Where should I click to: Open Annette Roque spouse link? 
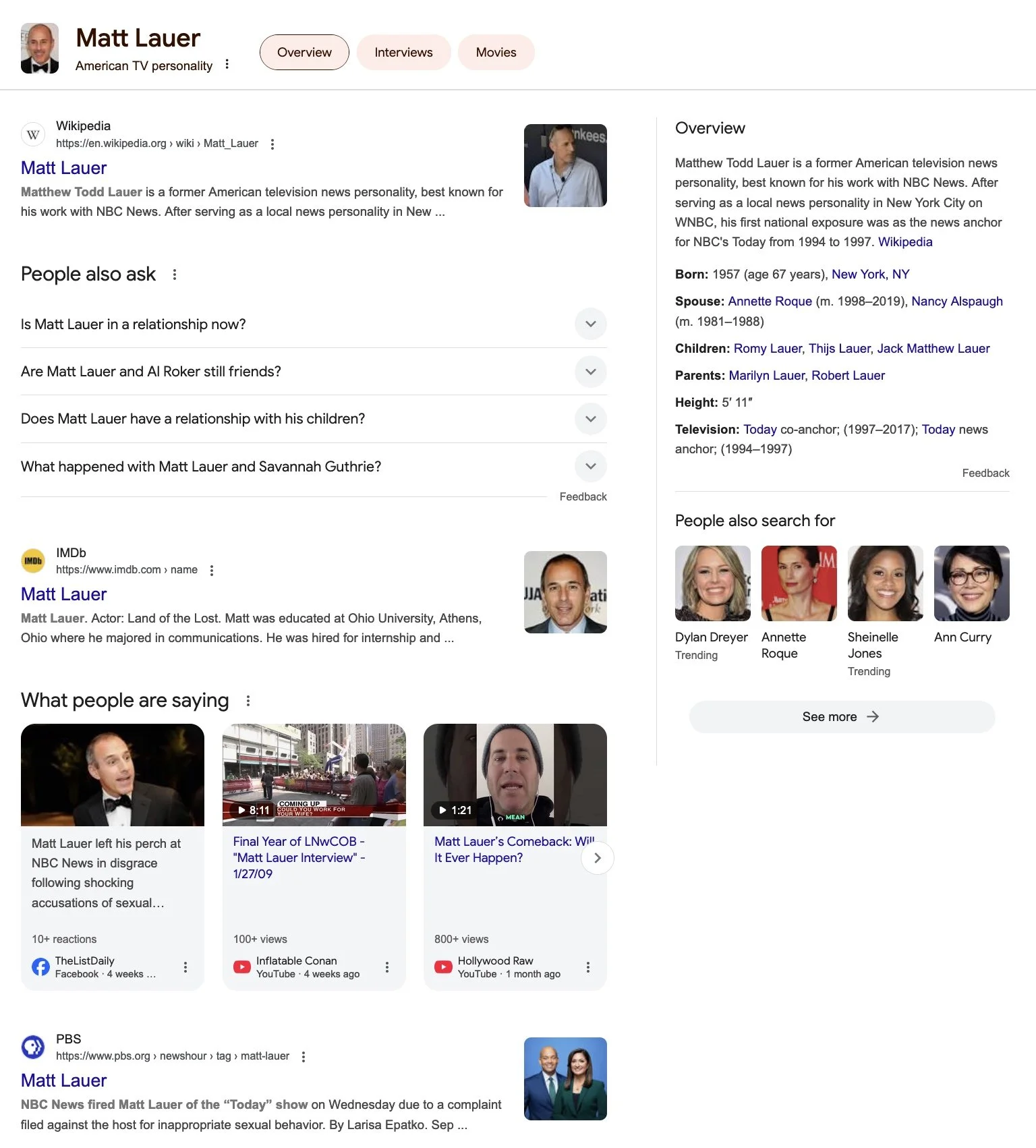pyautogui.click(x=770, y=302)
